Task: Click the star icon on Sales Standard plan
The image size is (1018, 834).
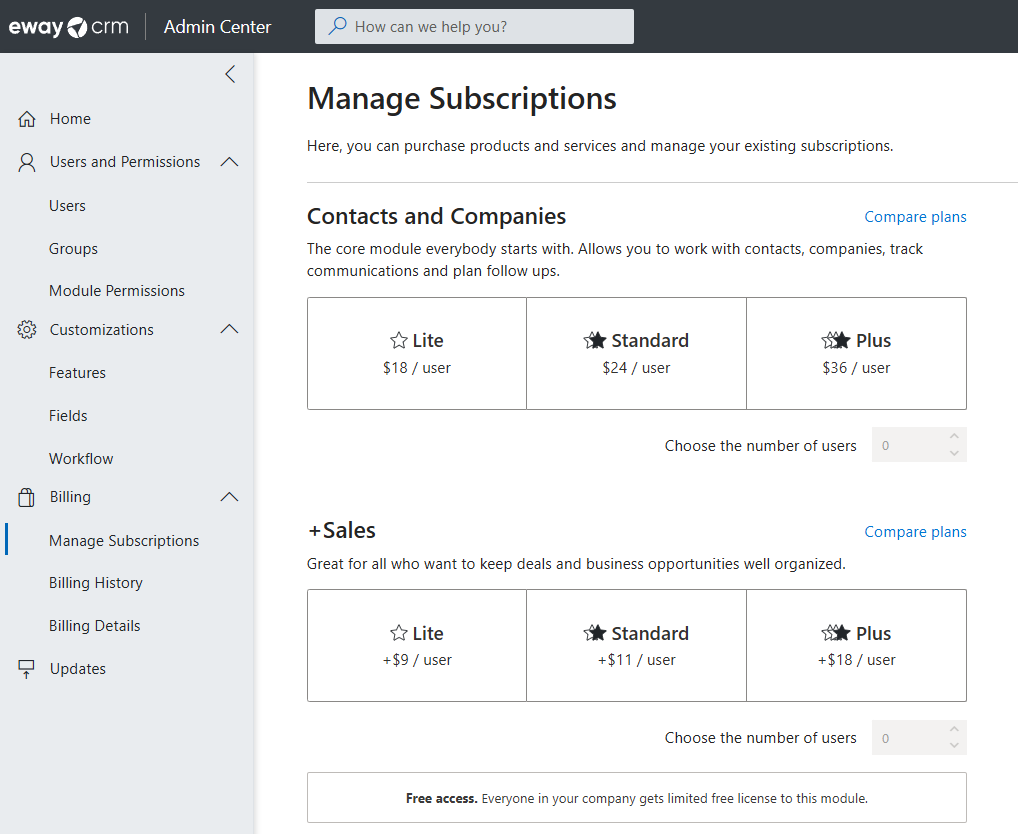Action: pos(595,633)
